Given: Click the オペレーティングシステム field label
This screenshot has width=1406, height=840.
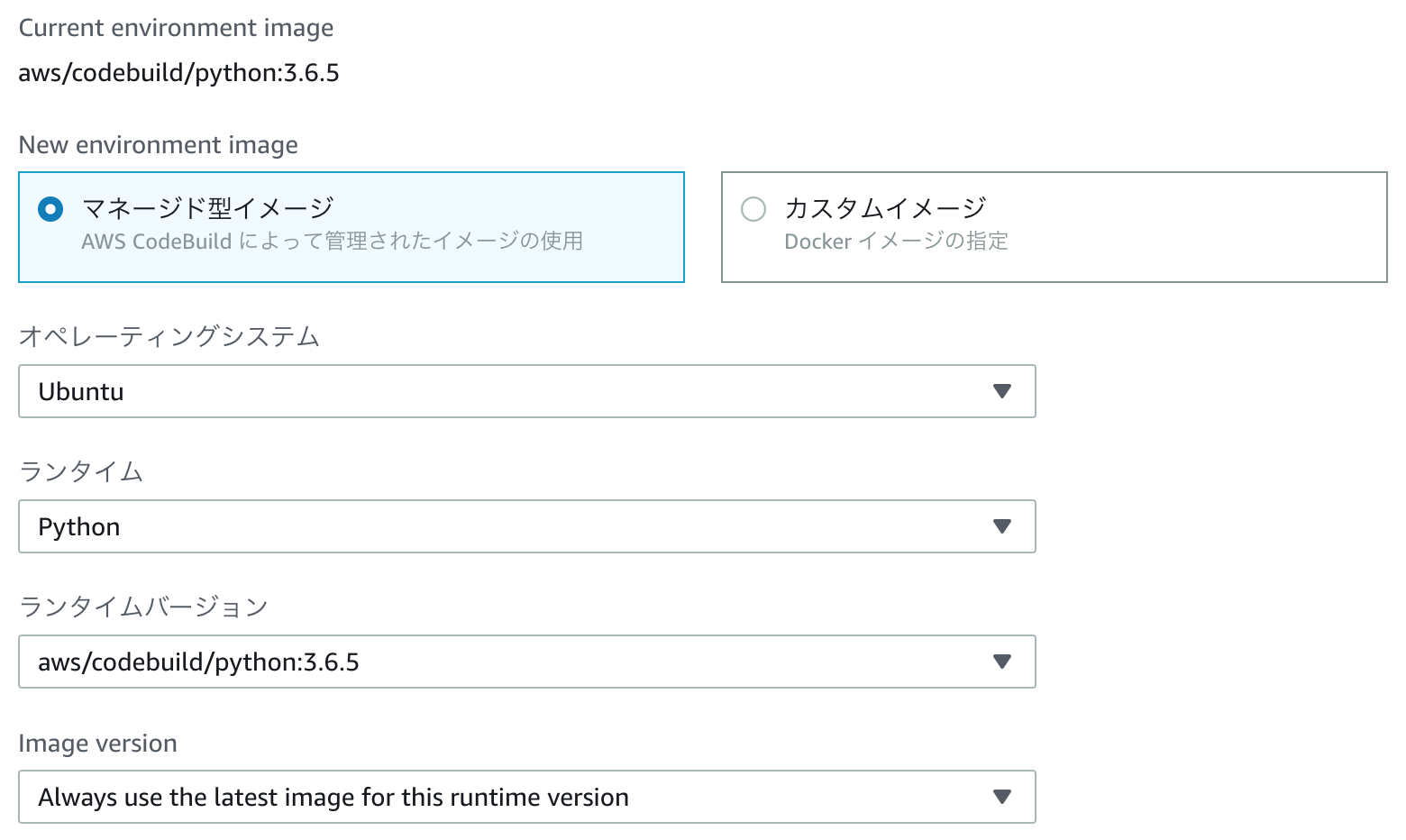Looking at the screenshot, I should point(169,337).
